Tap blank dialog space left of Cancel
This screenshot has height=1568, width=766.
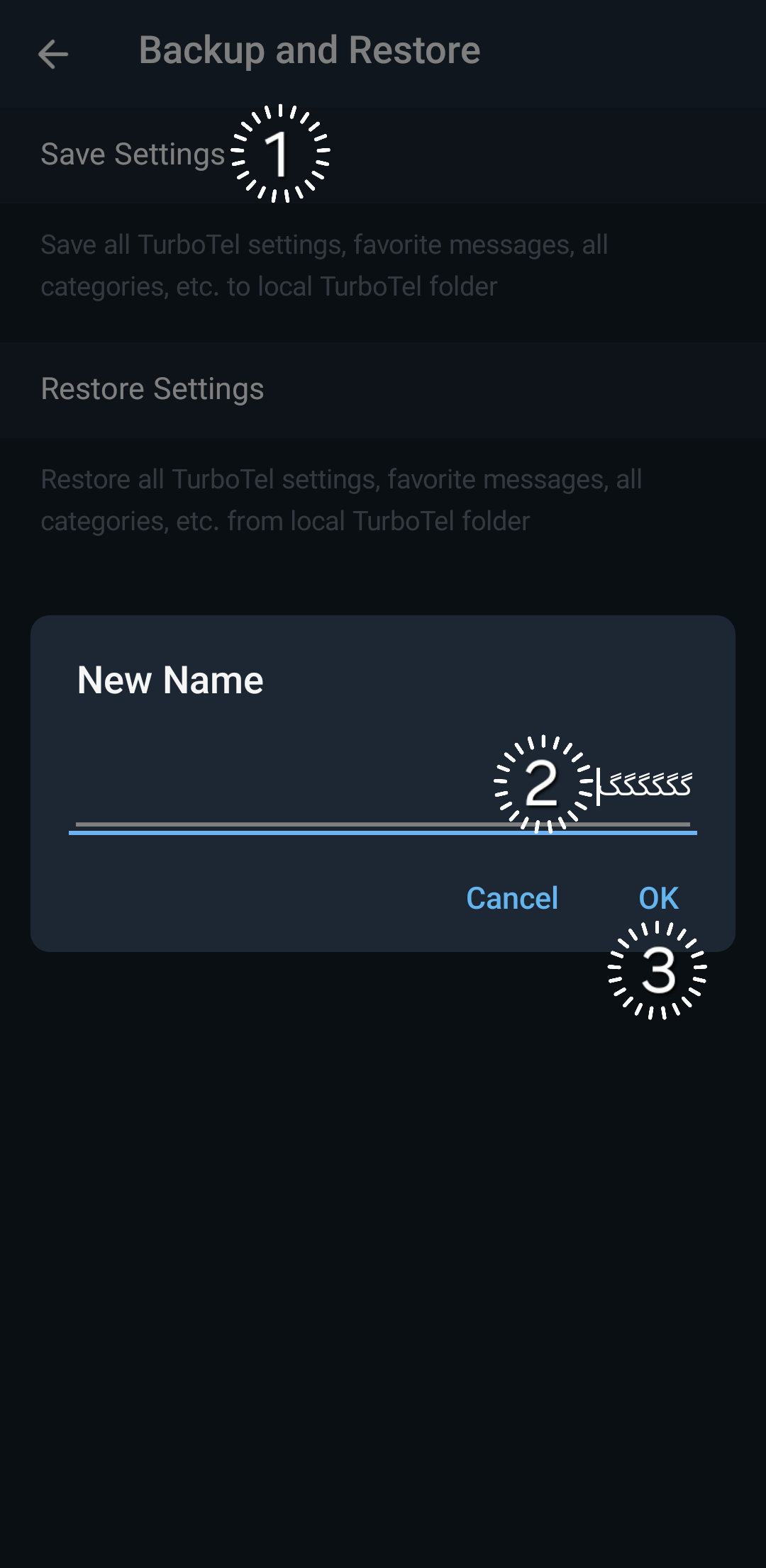coord(248,898)
